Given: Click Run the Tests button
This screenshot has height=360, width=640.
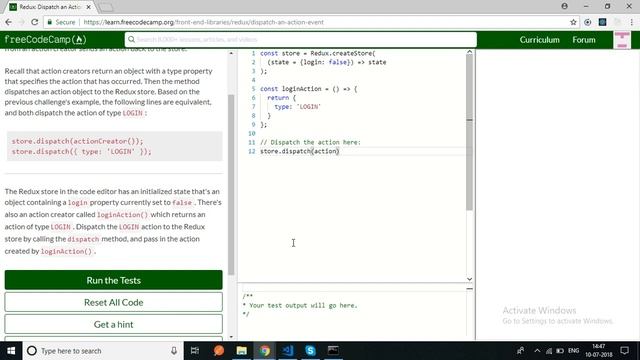Looking at the screenshot, I should [x=113, y=280].
